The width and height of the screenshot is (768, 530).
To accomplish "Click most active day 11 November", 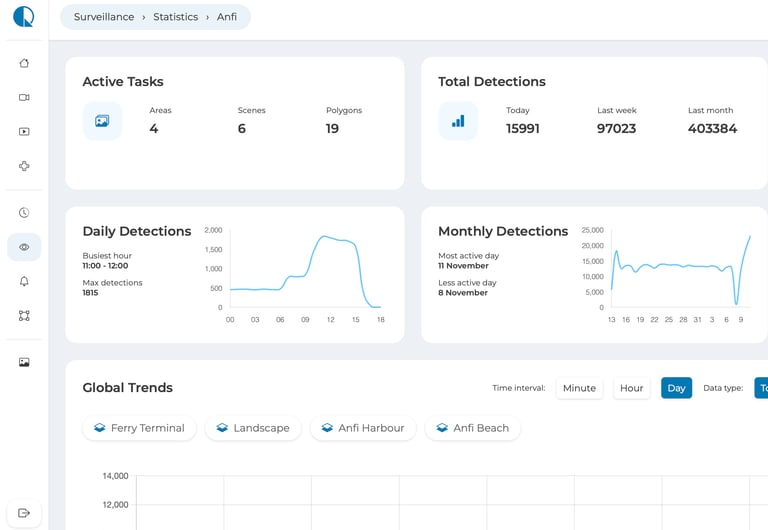I will 463,266.
